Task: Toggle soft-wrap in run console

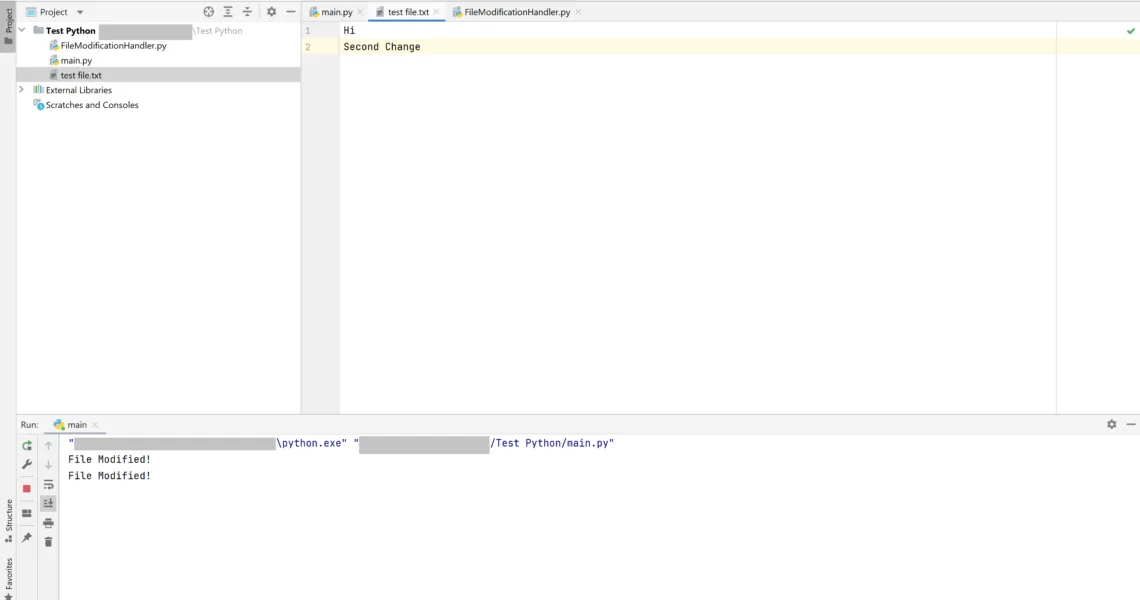Action: coord(48,485)
